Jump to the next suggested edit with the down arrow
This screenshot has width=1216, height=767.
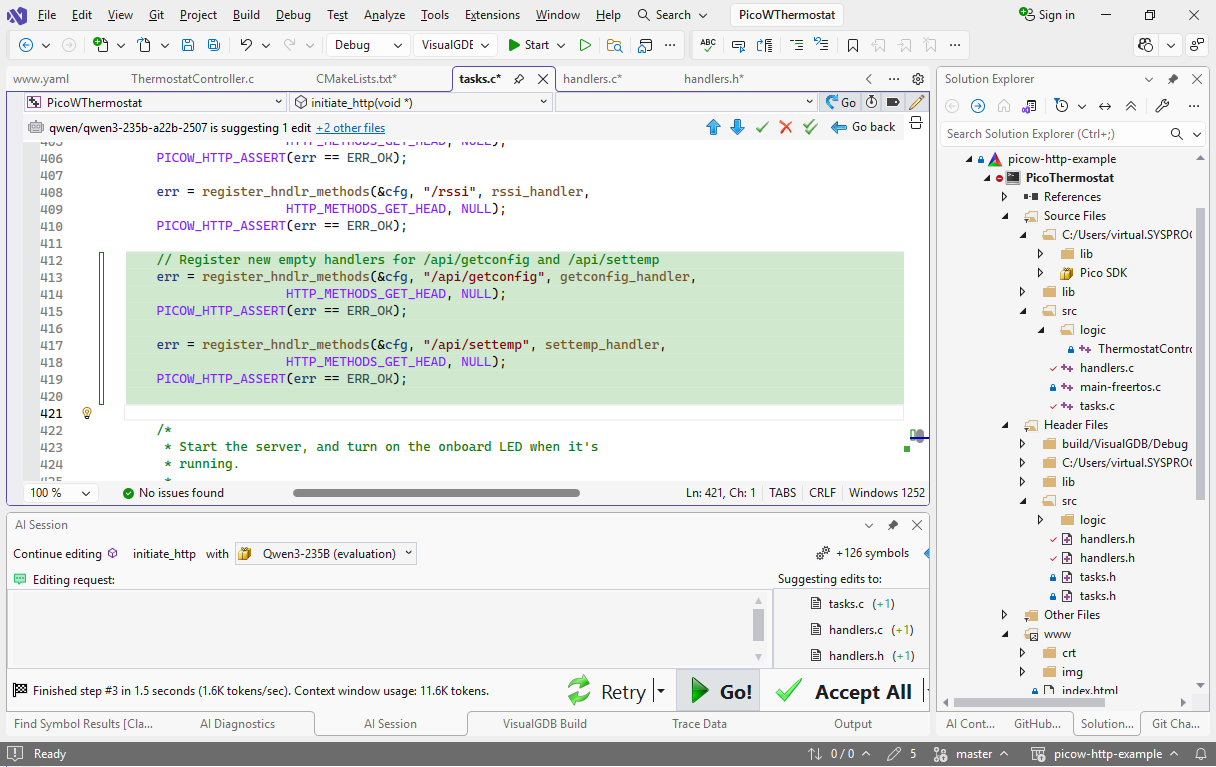737,127
